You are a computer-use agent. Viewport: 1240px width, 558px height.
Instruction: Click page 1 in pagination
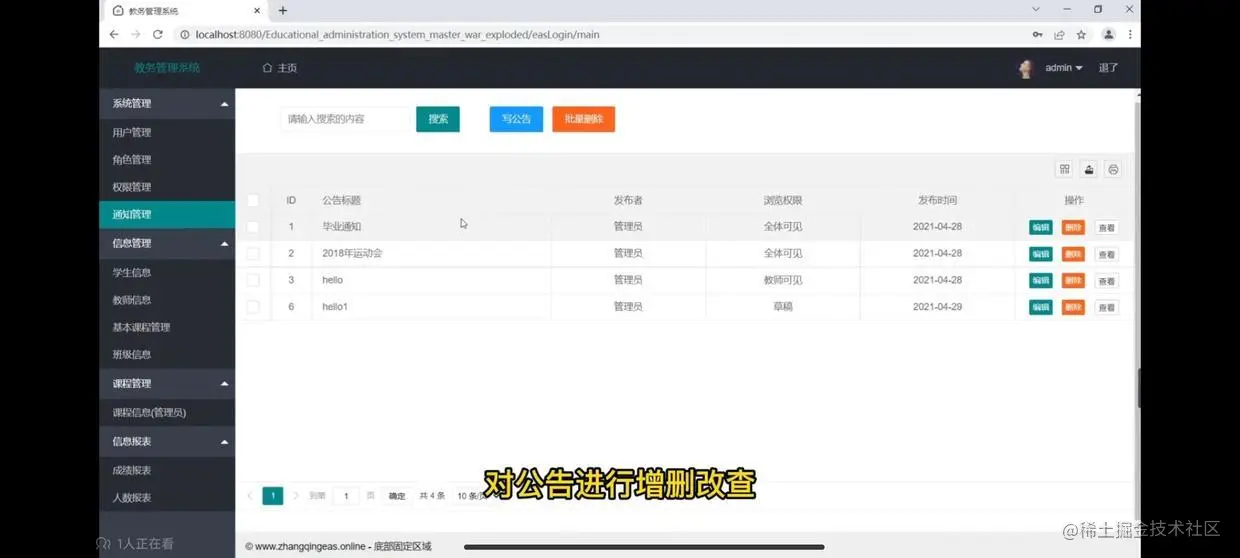coord(272,496)
